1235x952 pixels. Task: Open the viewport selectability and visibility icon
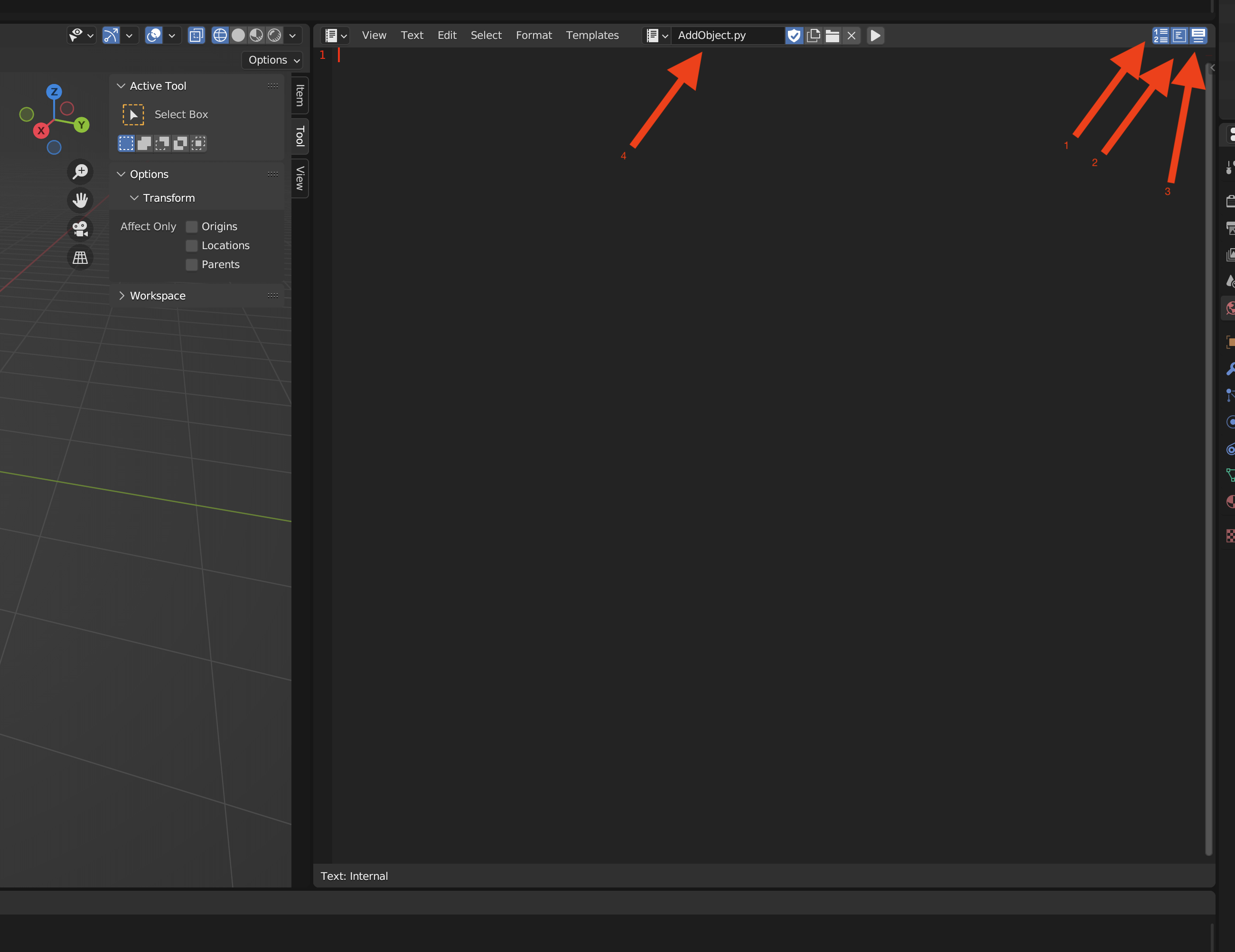click(x=81, y=36)
